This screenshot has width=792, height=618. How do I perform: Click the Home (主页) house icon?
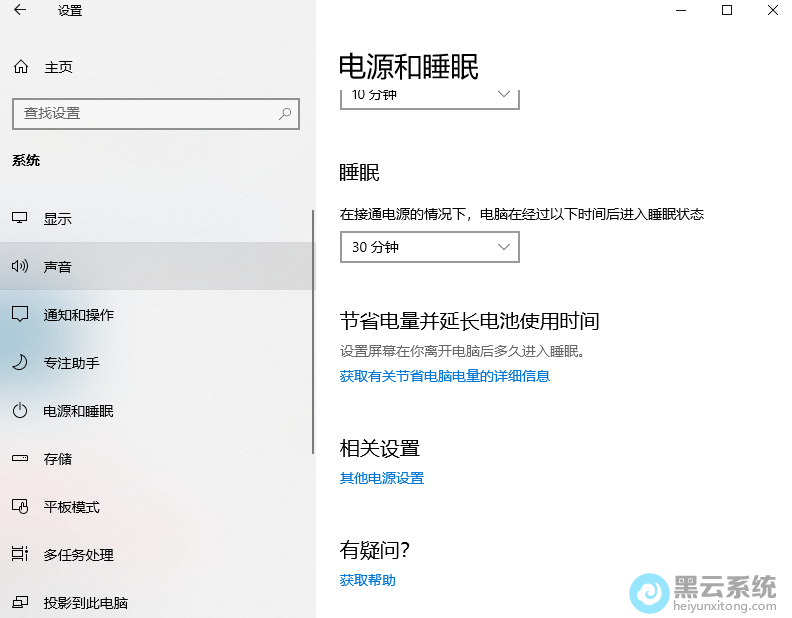point(20,67)
